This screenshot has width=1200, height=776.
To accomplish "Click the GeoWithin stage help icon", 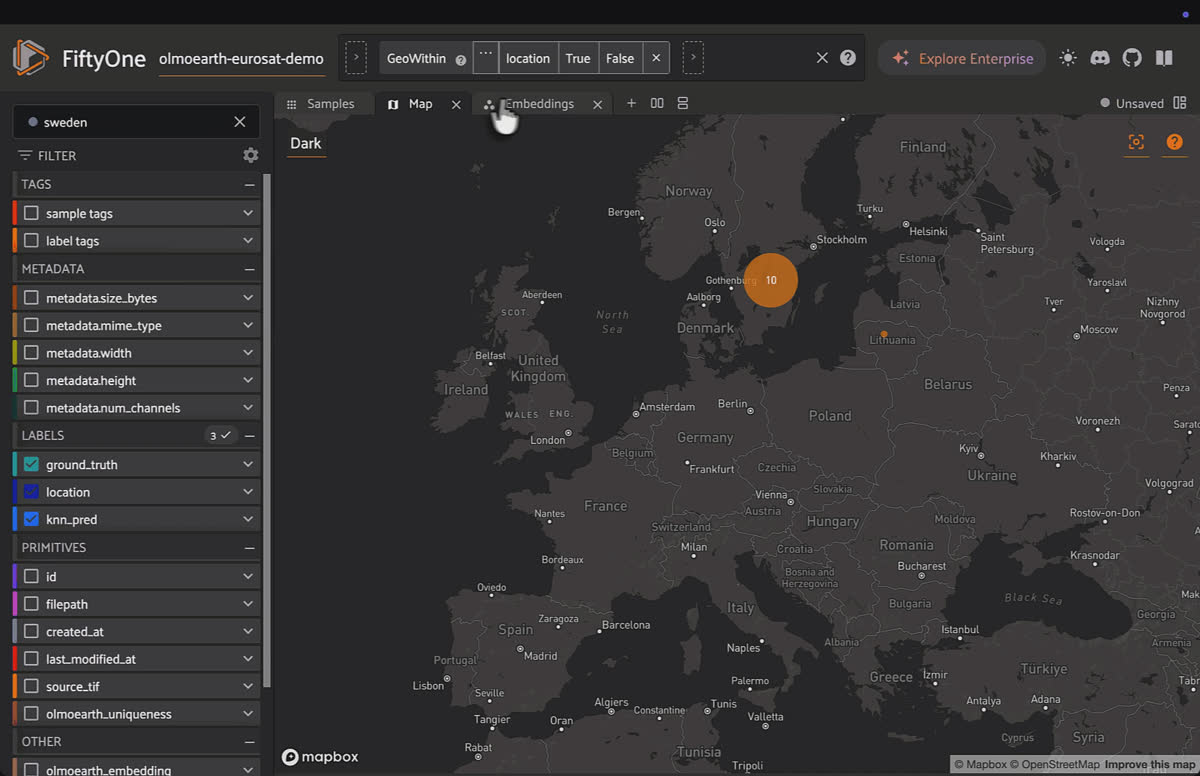I will pos(461,60).
